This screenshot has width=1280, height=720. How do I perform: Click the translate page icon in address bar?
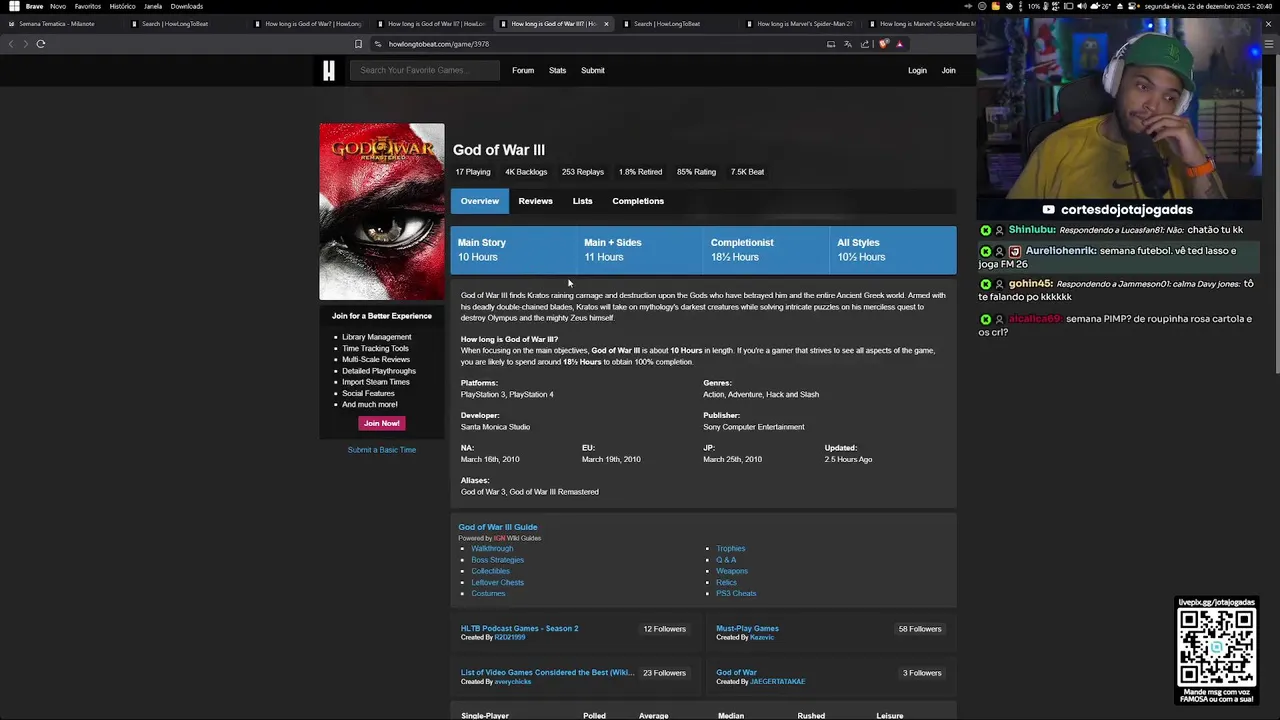(x=848, y=44)
